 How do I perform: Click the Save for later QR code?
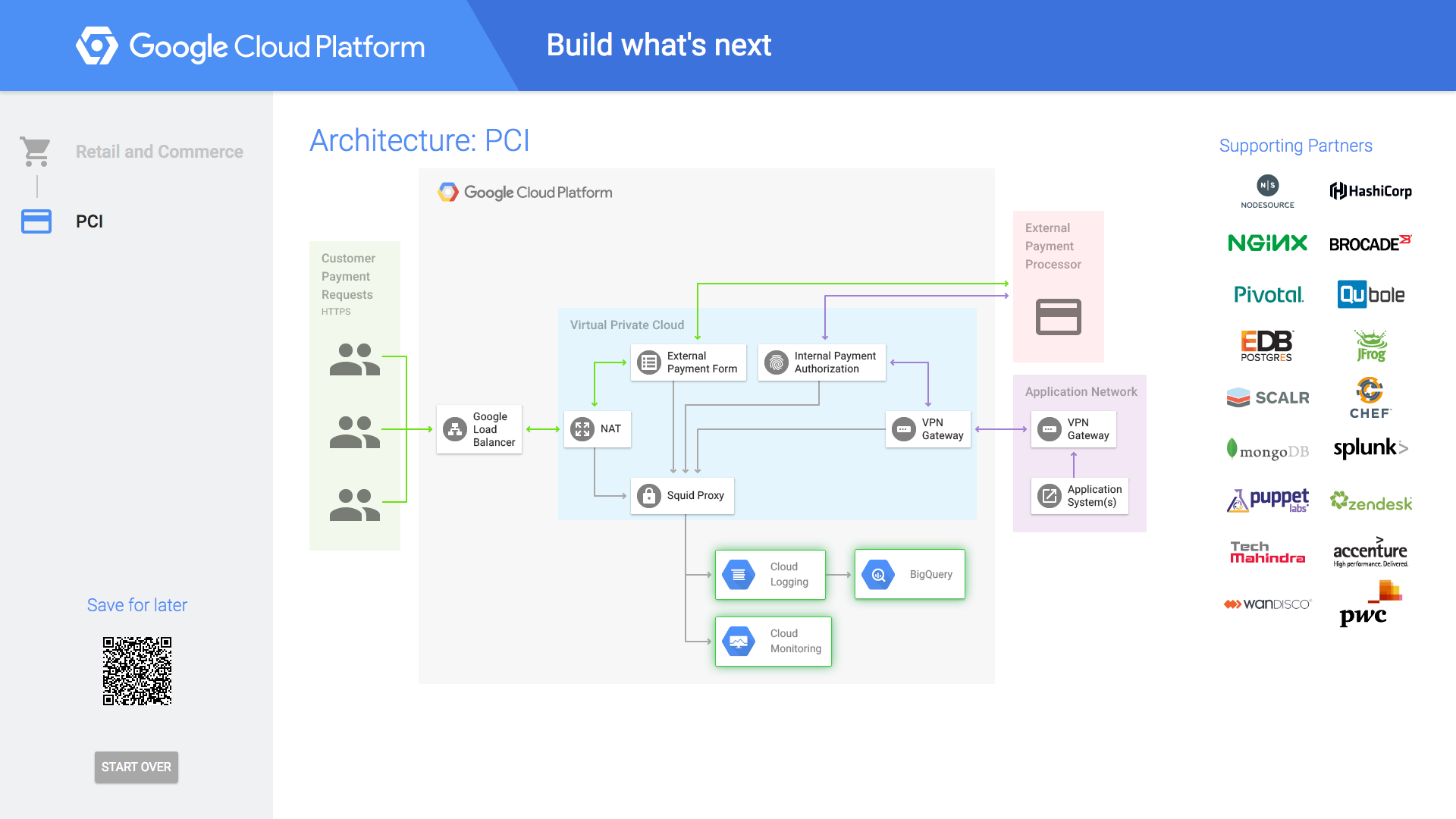137,671
